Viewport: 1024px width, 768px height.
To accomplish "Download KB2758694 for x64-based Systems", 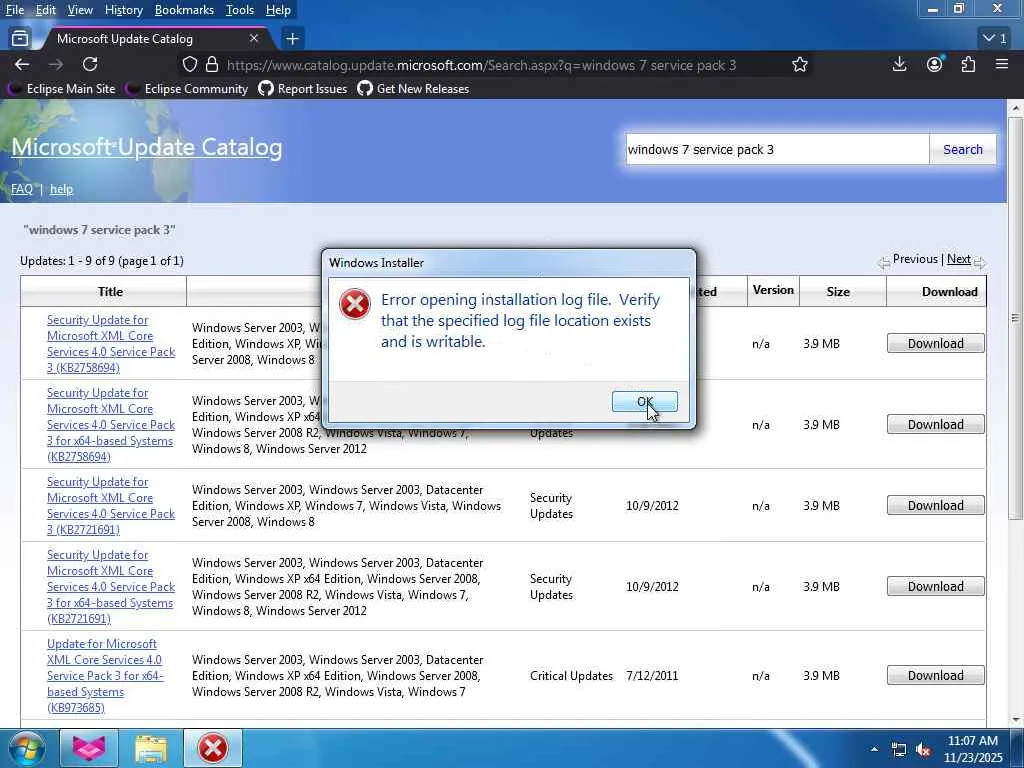I will coord(935,424).
